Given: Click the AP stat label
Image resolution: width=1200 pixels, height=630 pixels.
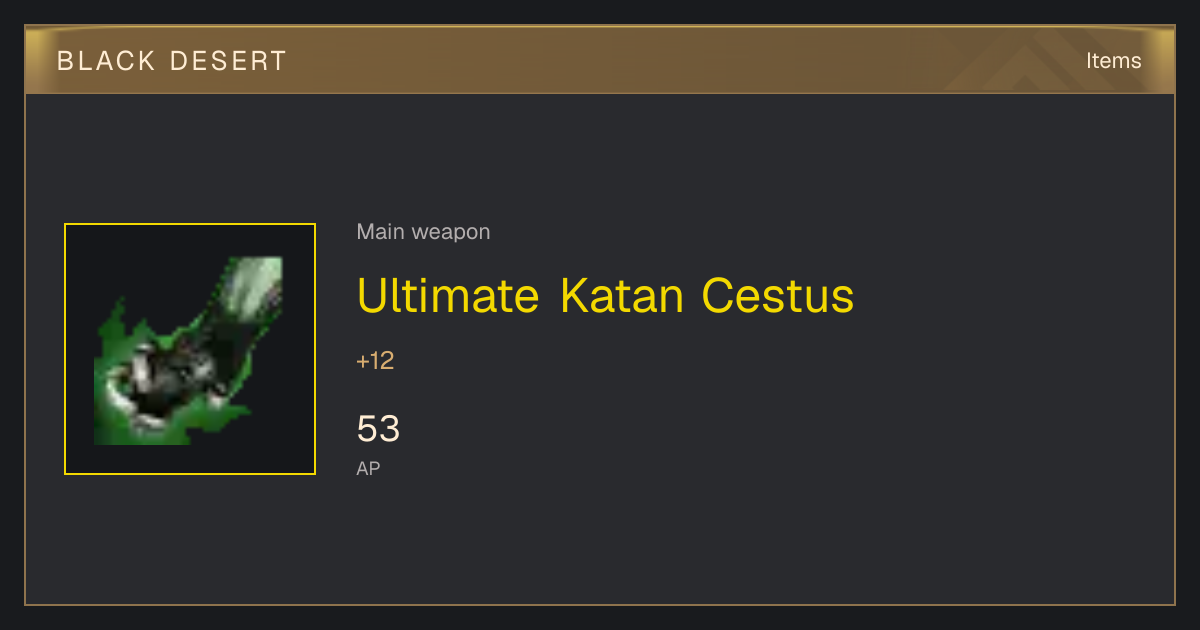Looking at the screenshot, I should [368, 468].
